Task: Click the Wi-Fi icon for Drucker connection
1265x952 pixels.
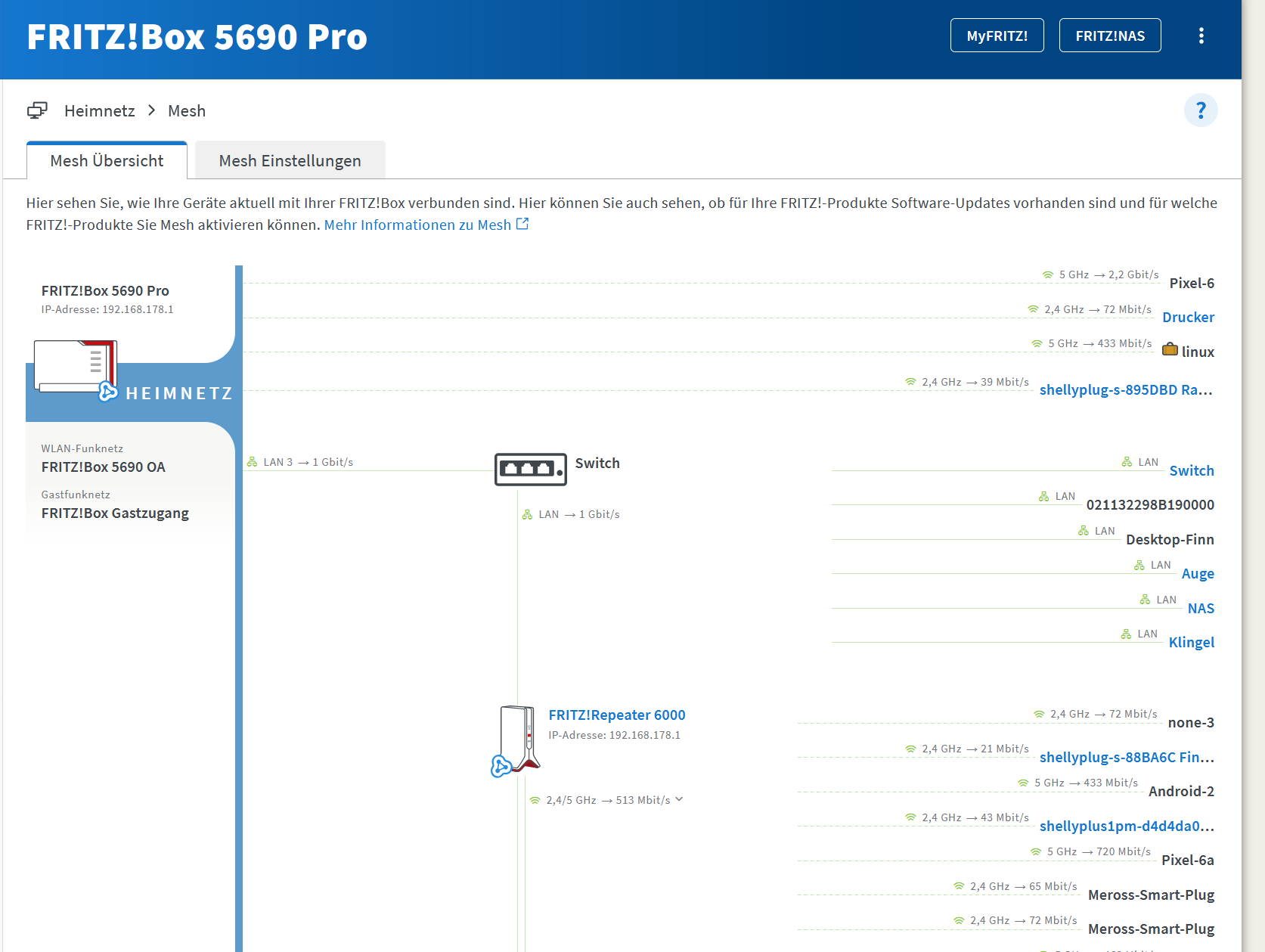Action: (x=1033, y=309)
